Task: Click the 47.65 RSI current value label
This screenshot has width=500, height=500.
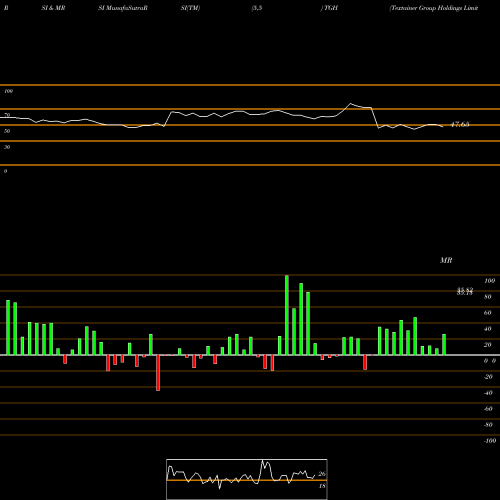Action: pos(460,125)
